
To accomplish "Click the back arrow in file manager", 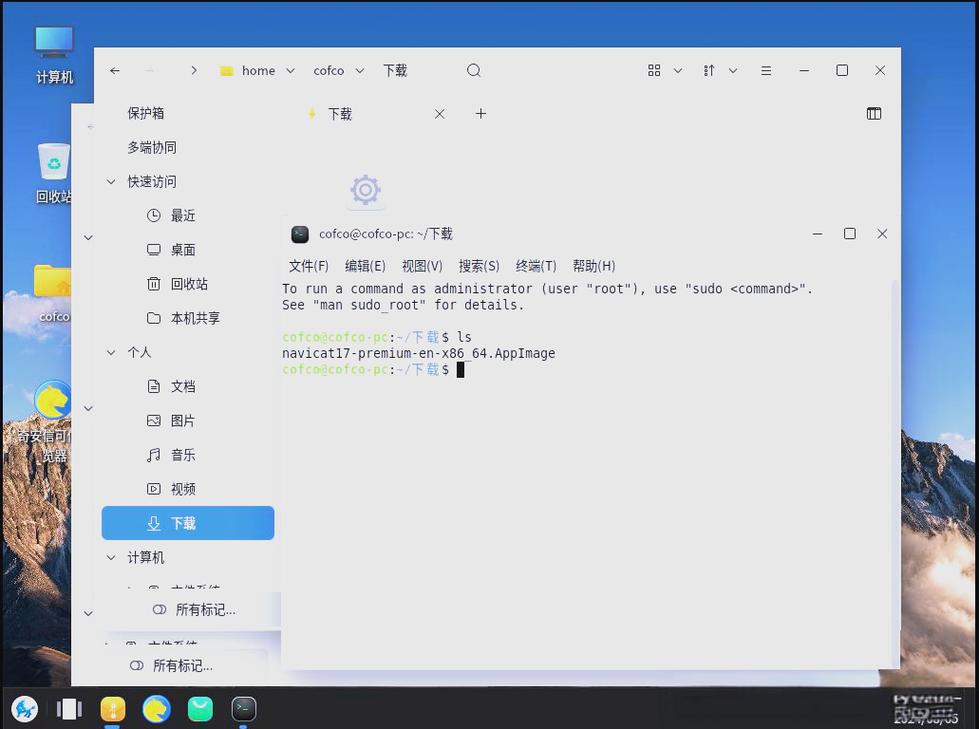I will [x=114, y=70].
